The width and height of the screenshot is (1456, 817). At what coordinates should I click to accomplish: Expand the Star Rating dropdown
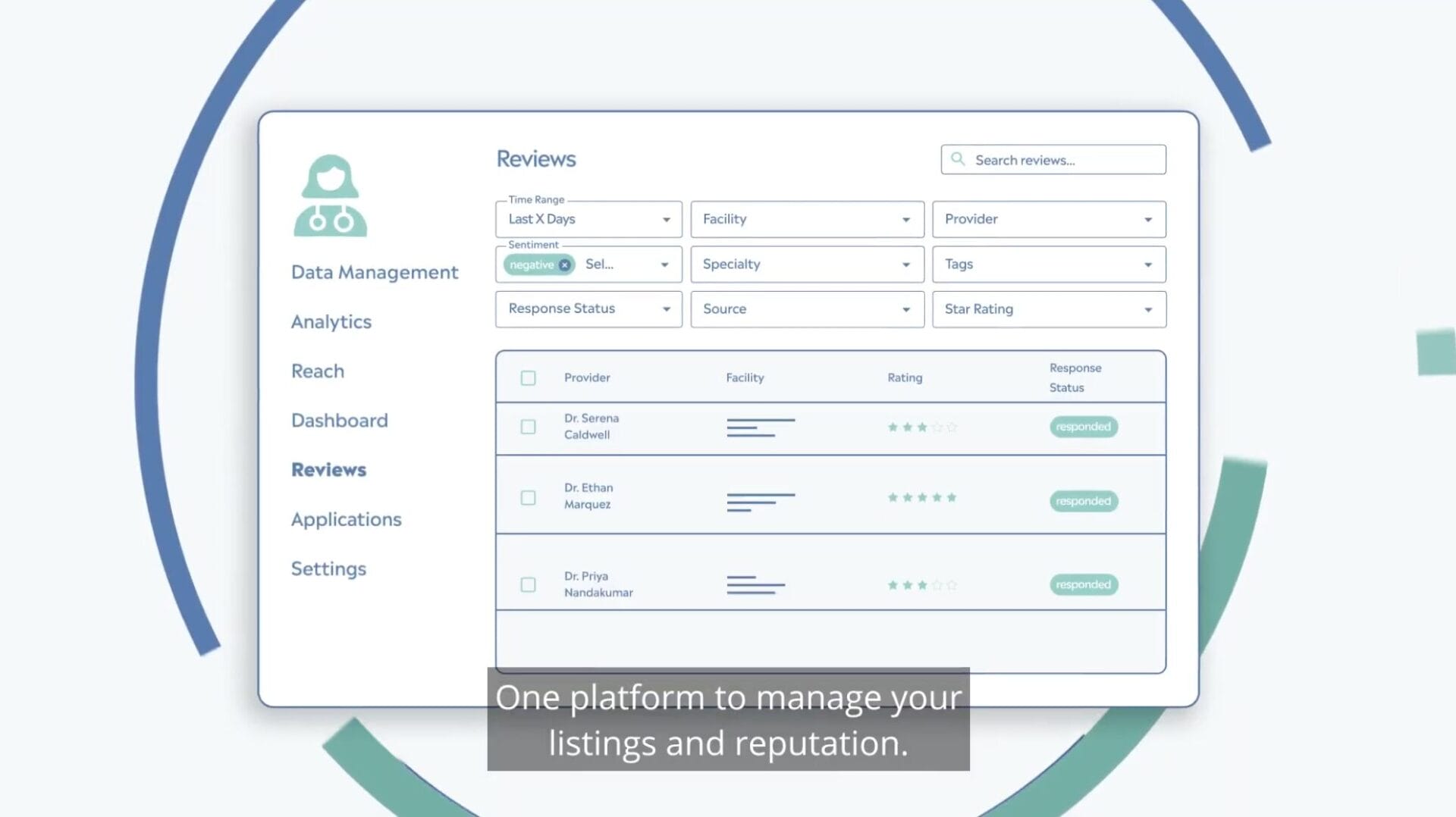coord(1048,309)
